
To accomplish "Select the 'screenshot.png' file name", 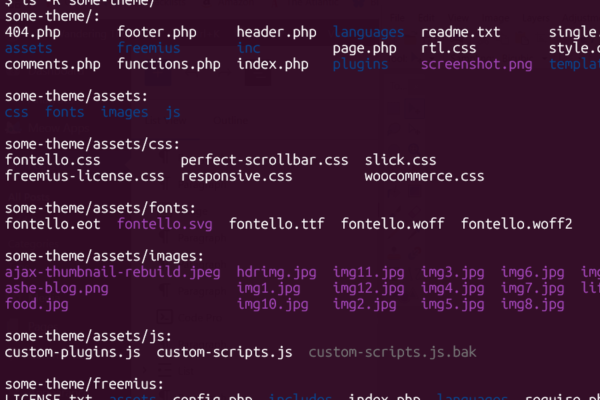I will 476,65.
